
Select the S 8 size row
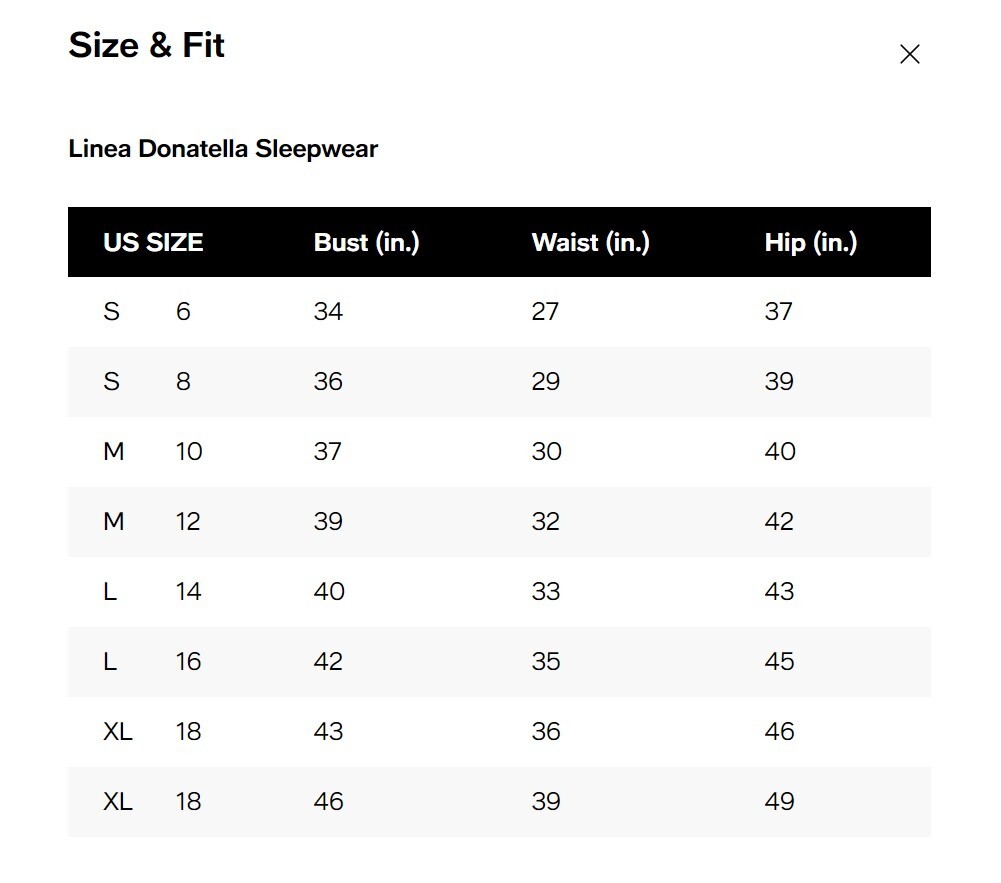(499, 382)
